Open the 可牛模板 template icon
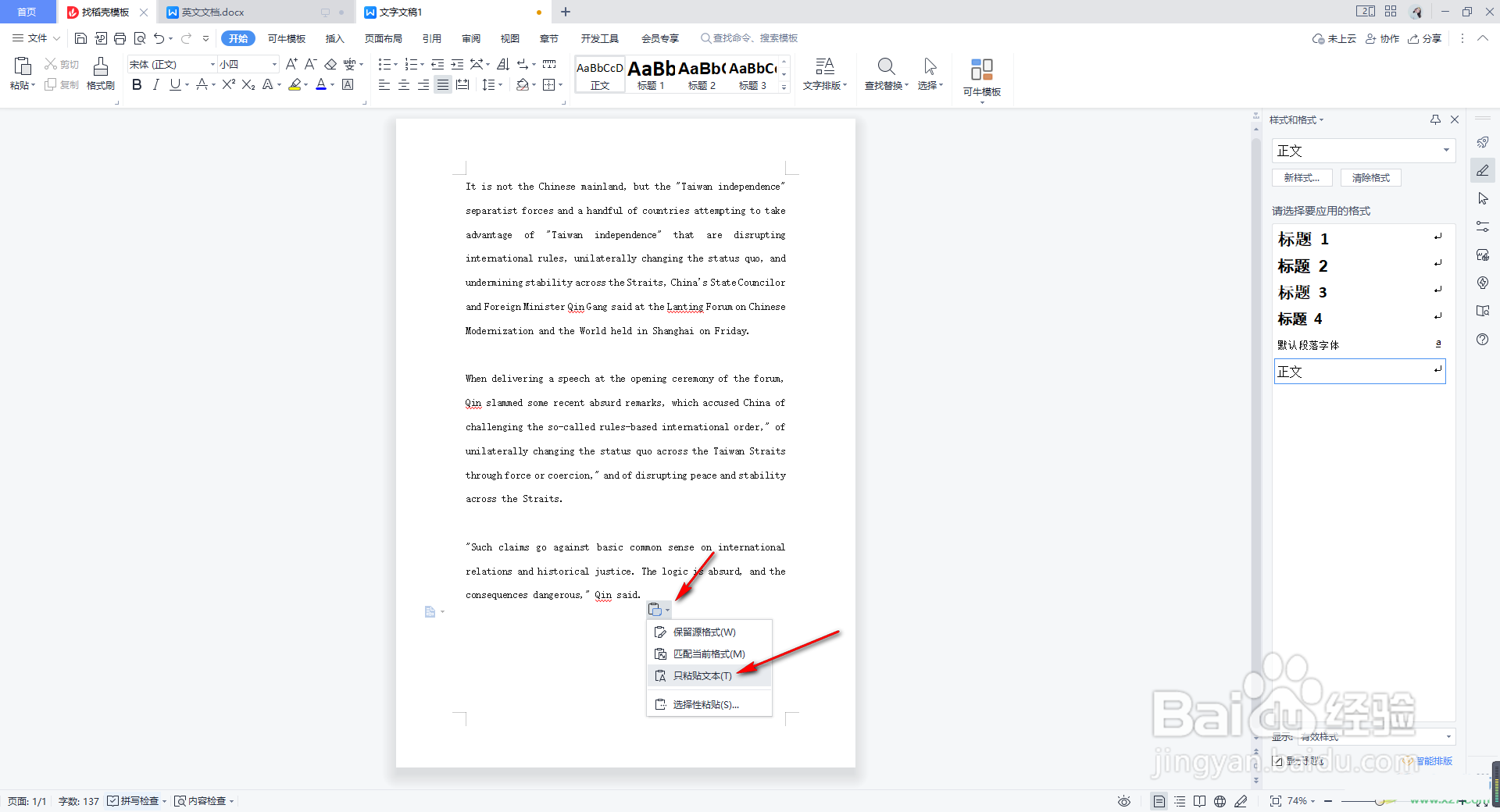1500x812 pixels. pyautogui.click(x=982, y=70)
